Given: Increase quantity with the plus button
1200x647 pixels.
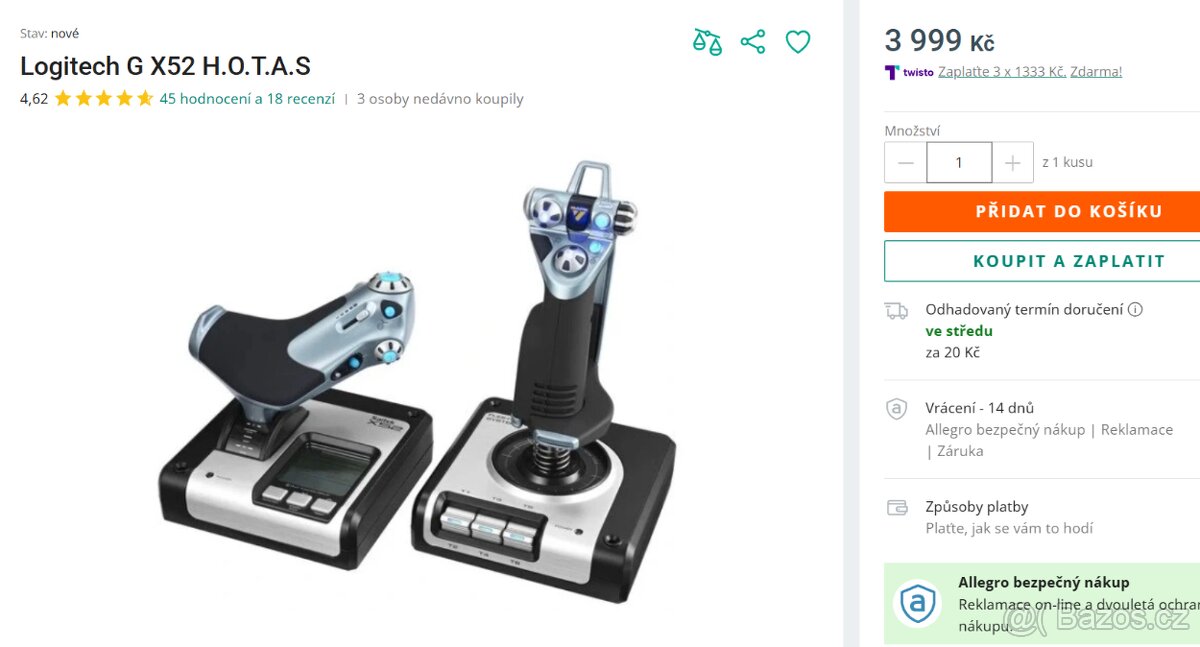Looking at the screenshot, I should (1013, 162).
